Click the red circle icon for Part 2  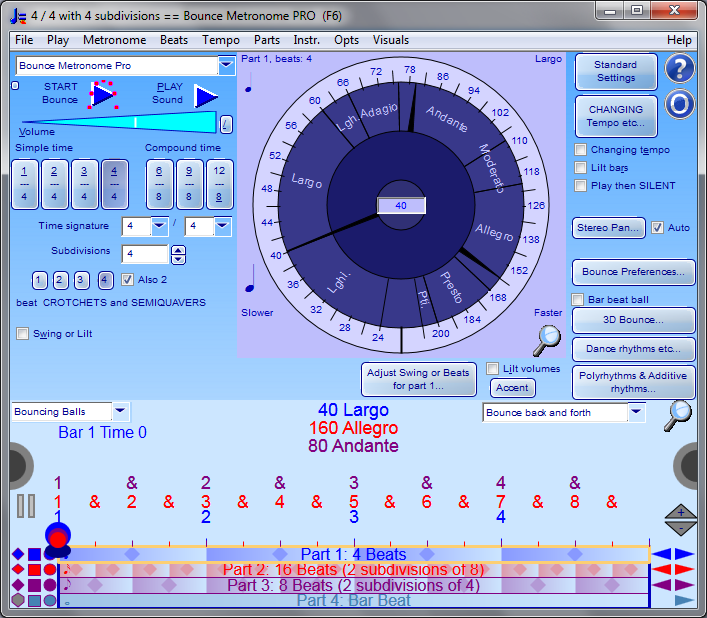coord(50,569)
